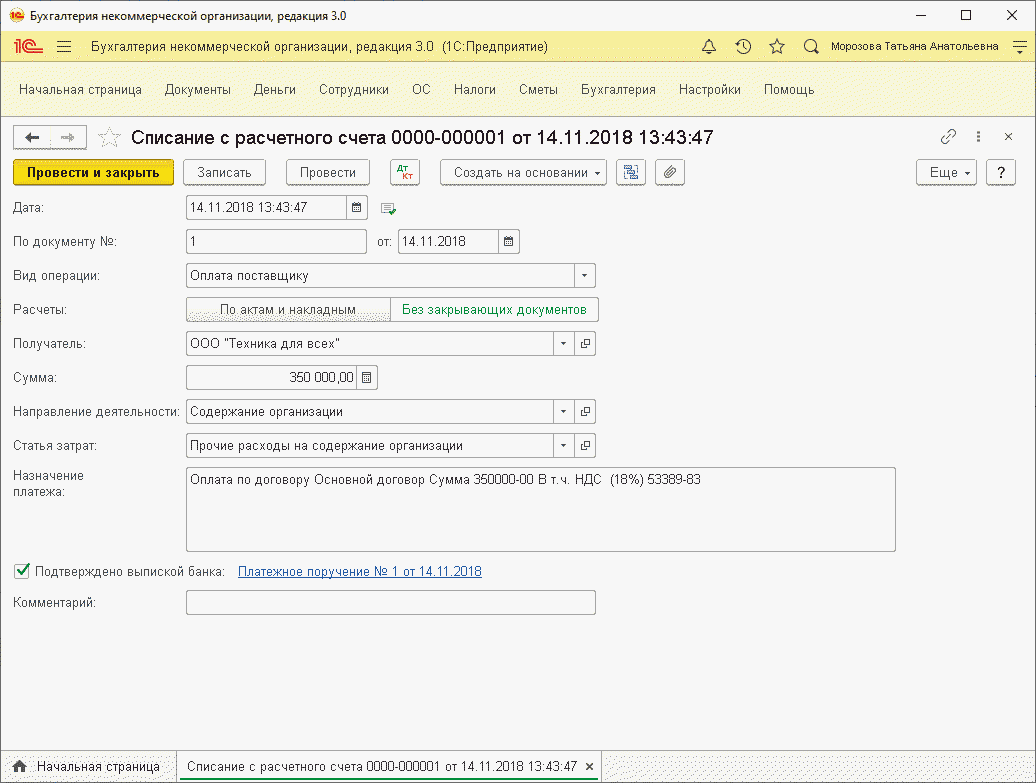This screenshot has height=783, width=1036.
Task: Show notifications bell
Action: [x=709, y=46]
